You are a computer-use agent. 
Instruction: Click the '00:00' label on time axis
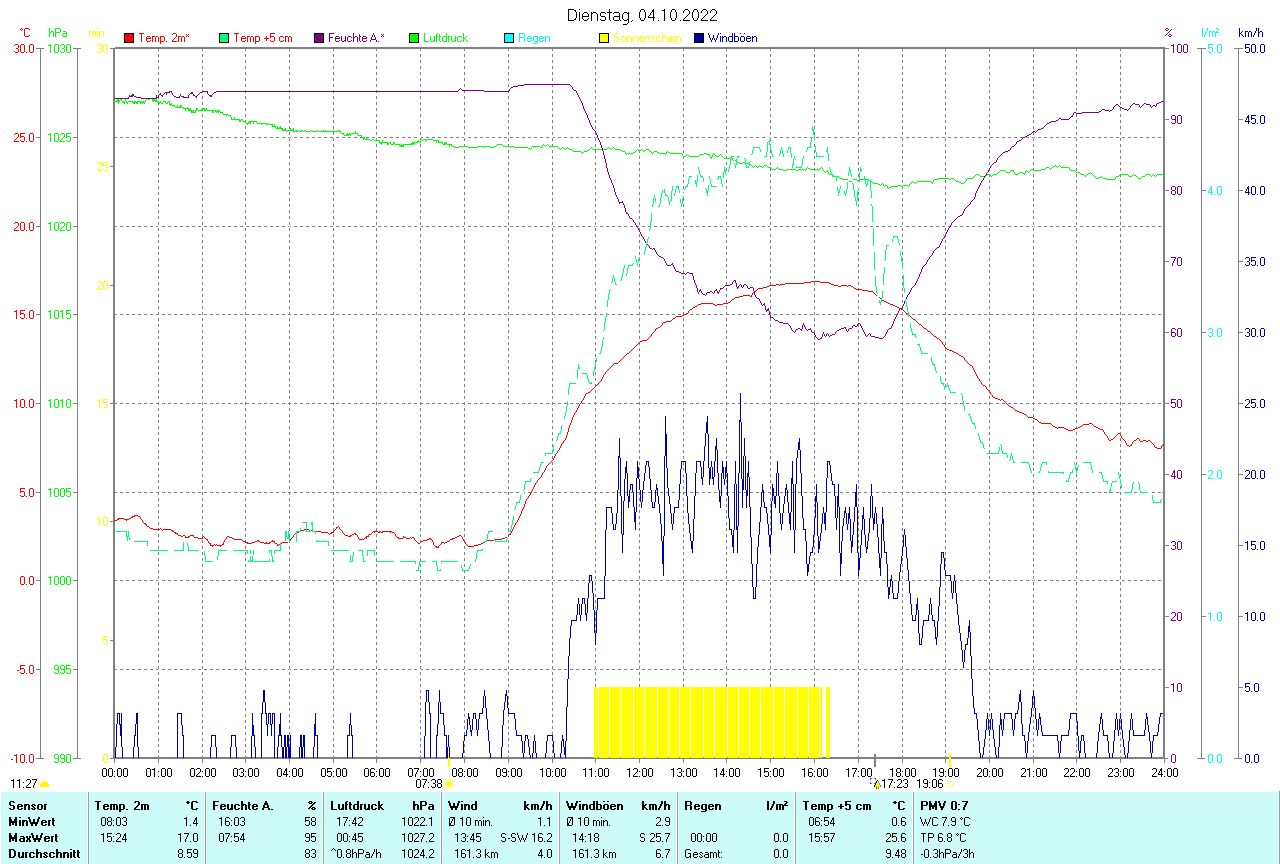(115, 772)
